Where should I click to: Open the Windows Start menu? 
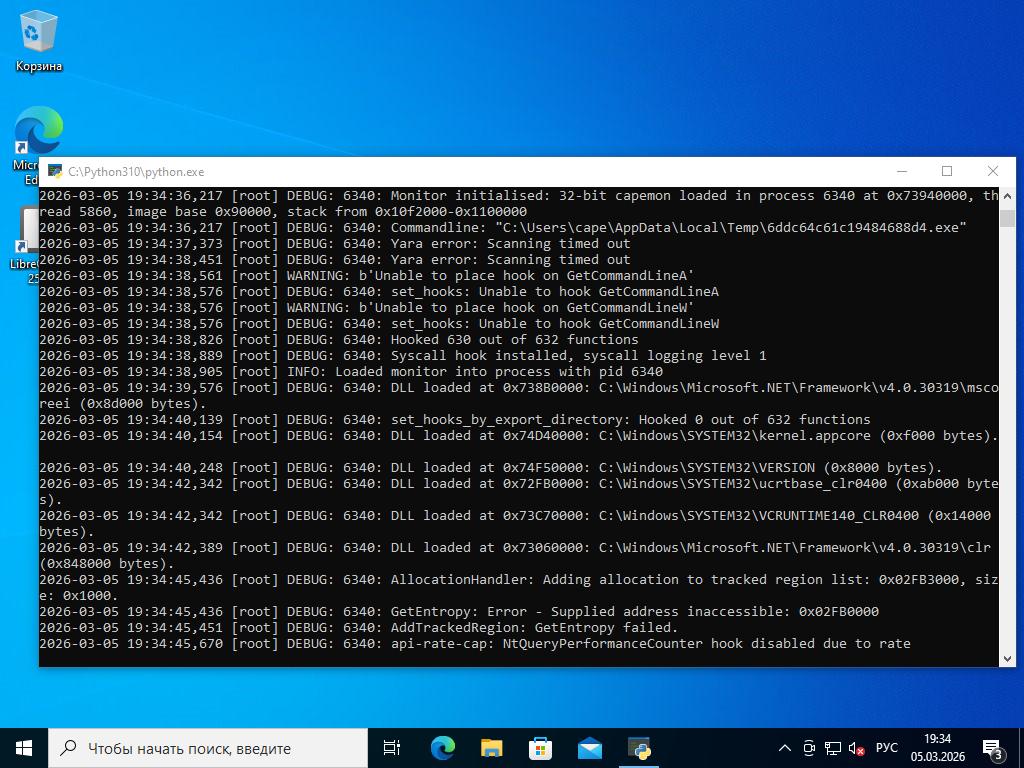tap(24, 747)
